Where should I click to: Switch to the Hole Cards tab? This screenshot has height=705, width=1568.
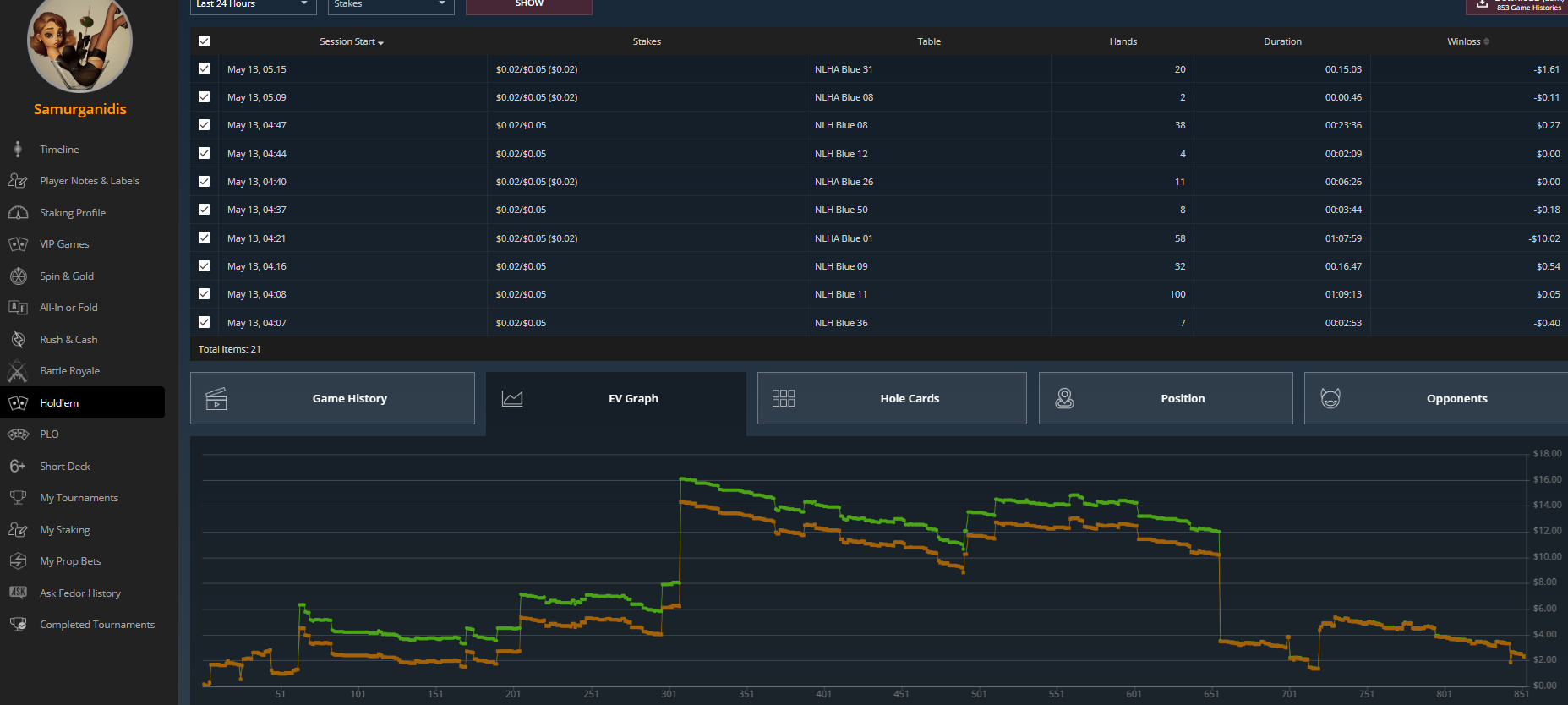pos(892,398)
